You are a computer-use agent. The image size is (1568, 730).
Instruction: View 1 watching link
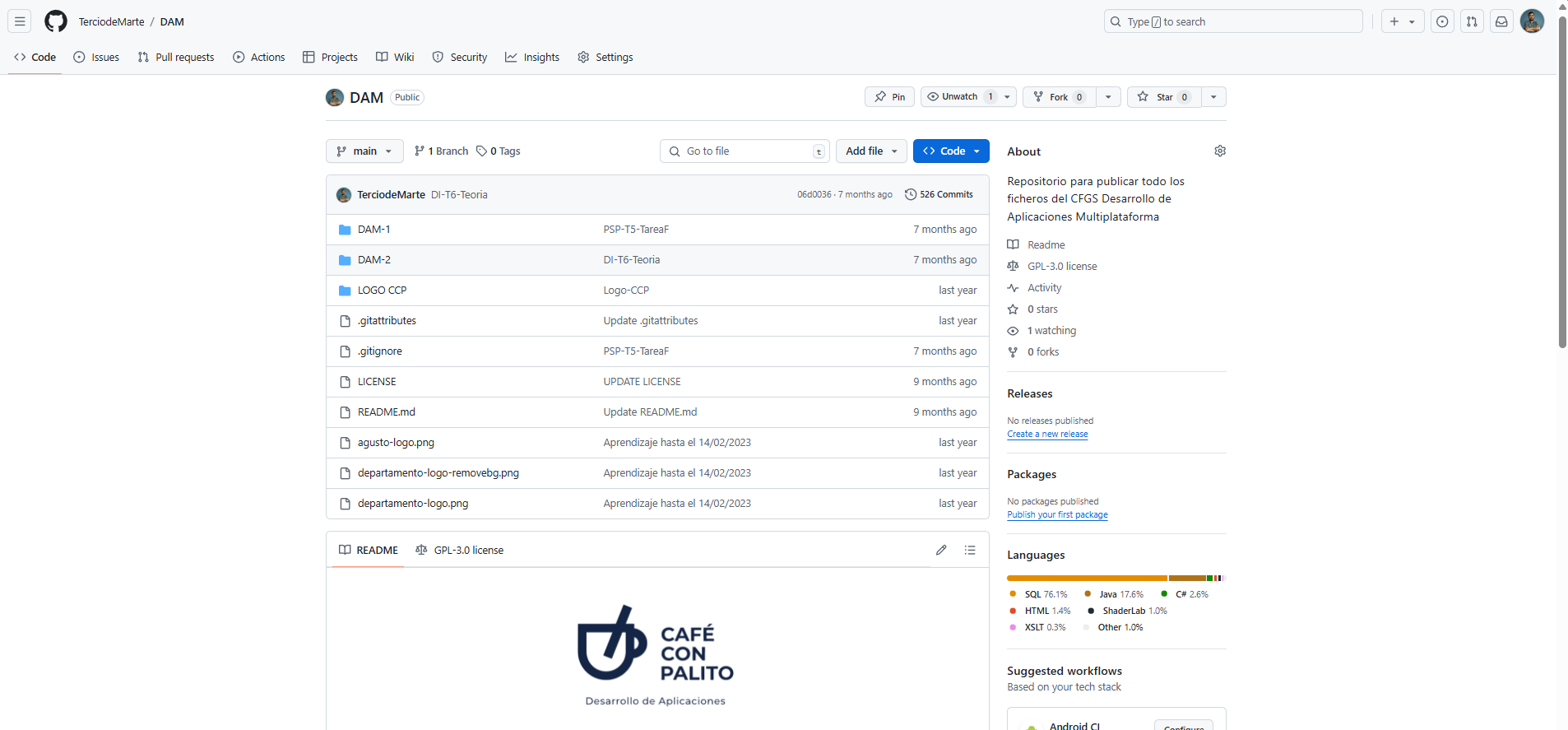(1041, 331)
